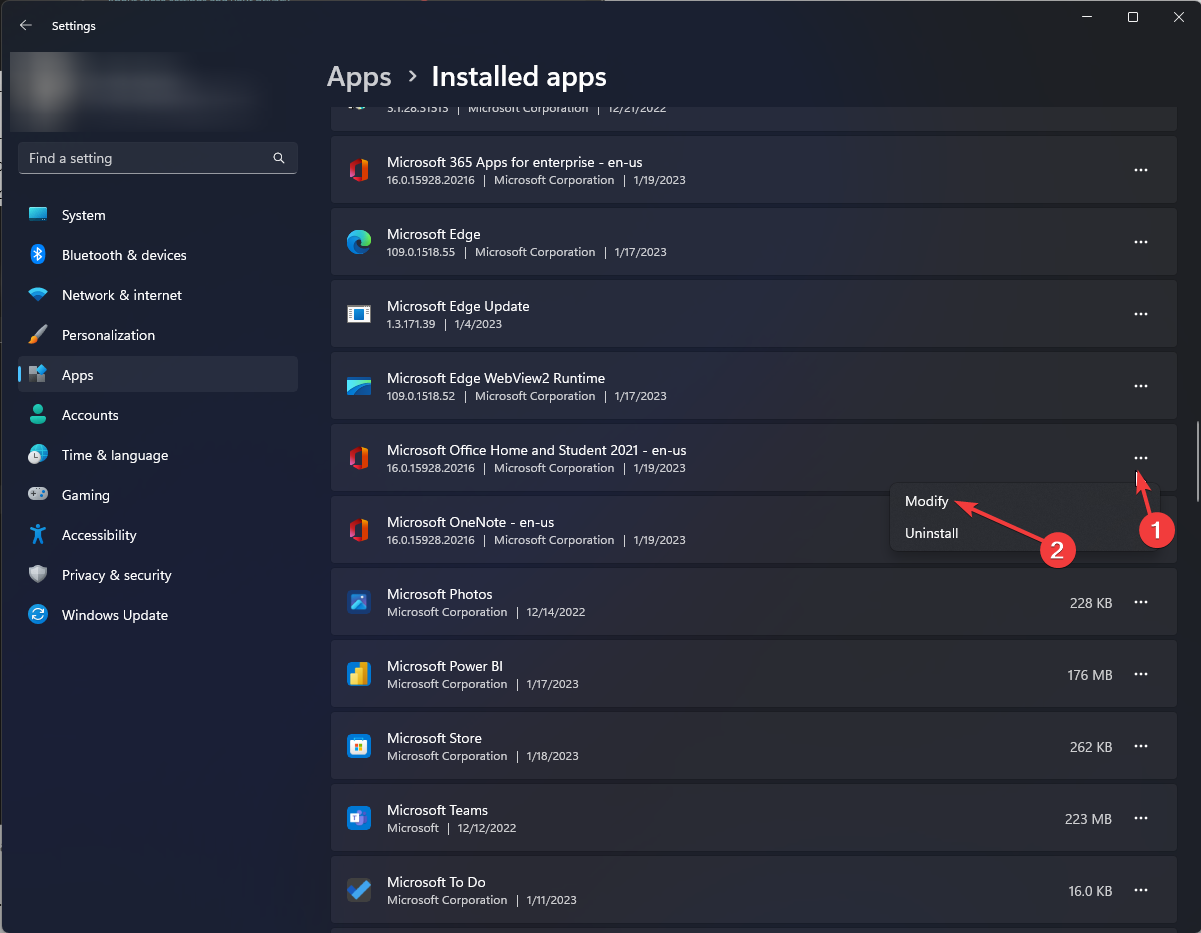Click the Microsoft Photos app icon

pyautogui.click(x=358, y=603)
